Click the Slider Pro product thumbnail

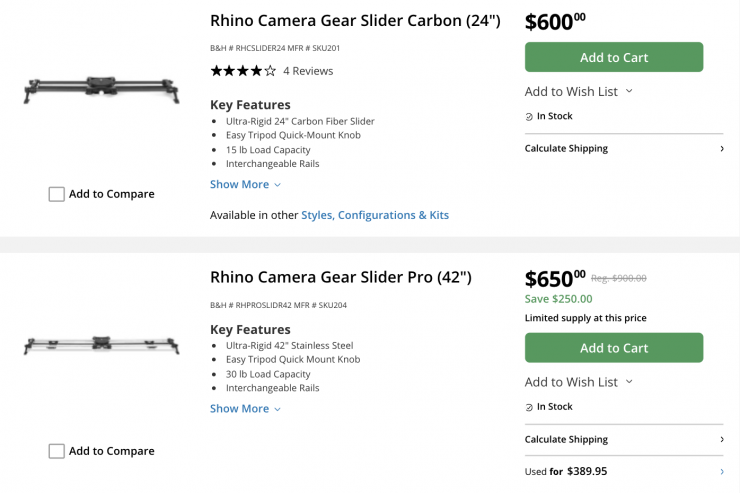point(101,346)
